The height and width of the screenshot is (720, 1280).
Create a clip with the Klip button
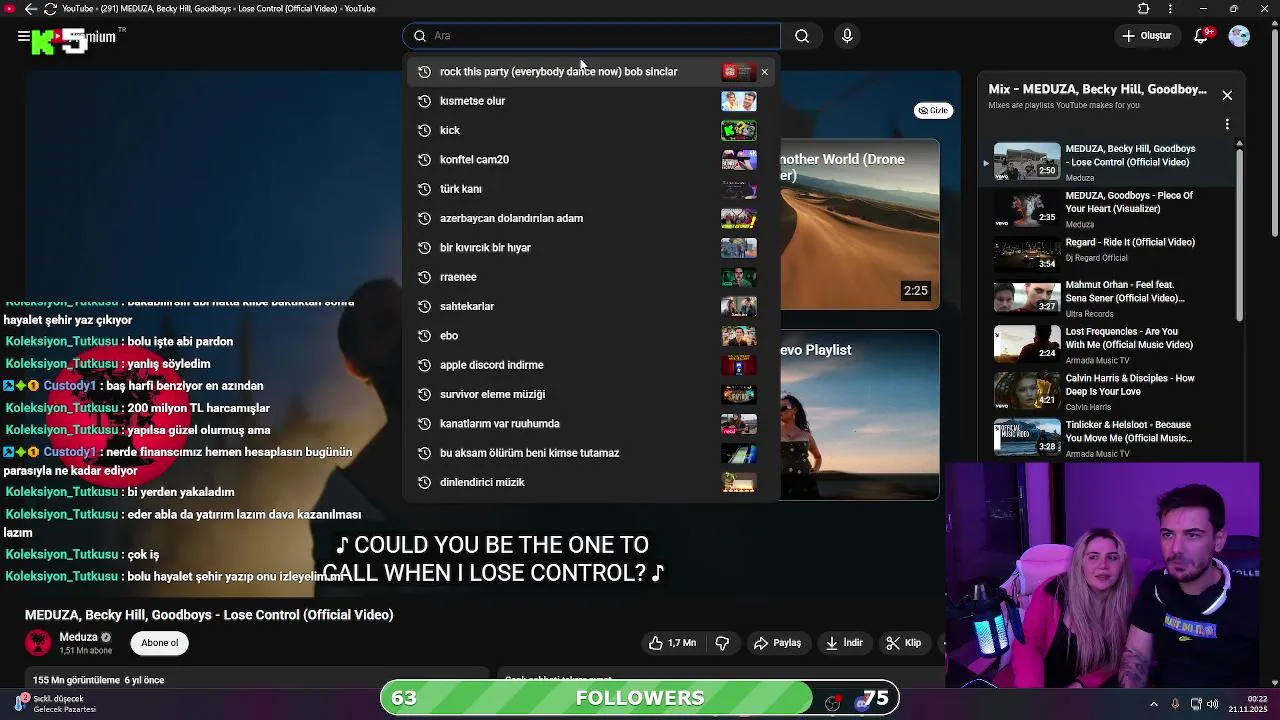click(904, 643)
